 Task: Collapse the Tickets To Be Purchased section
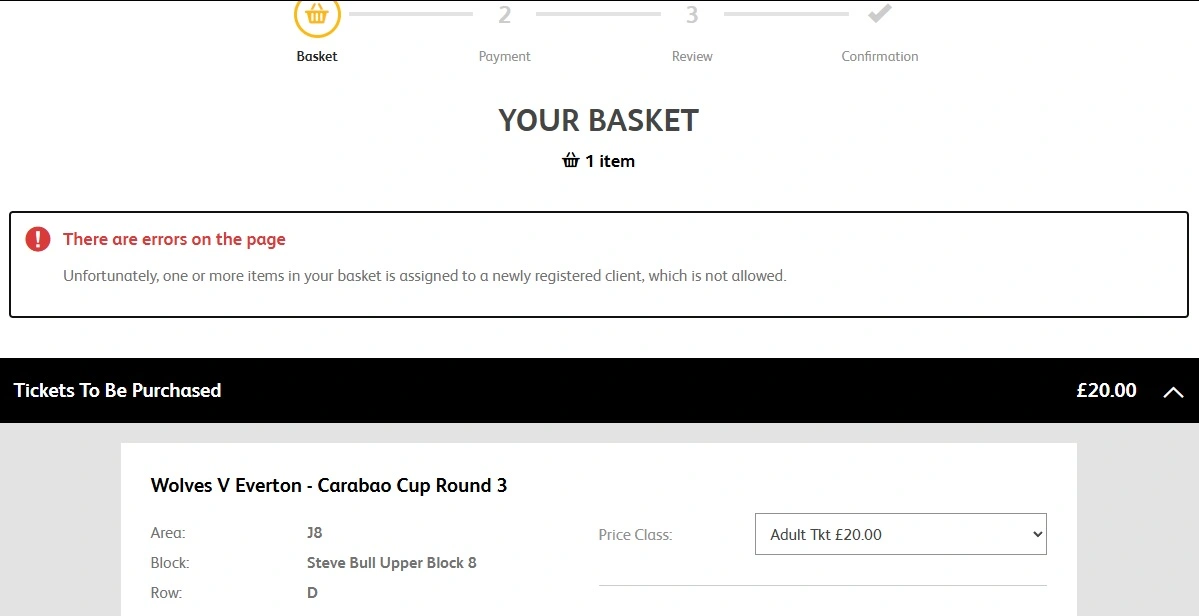click(x=1173, y=392)
